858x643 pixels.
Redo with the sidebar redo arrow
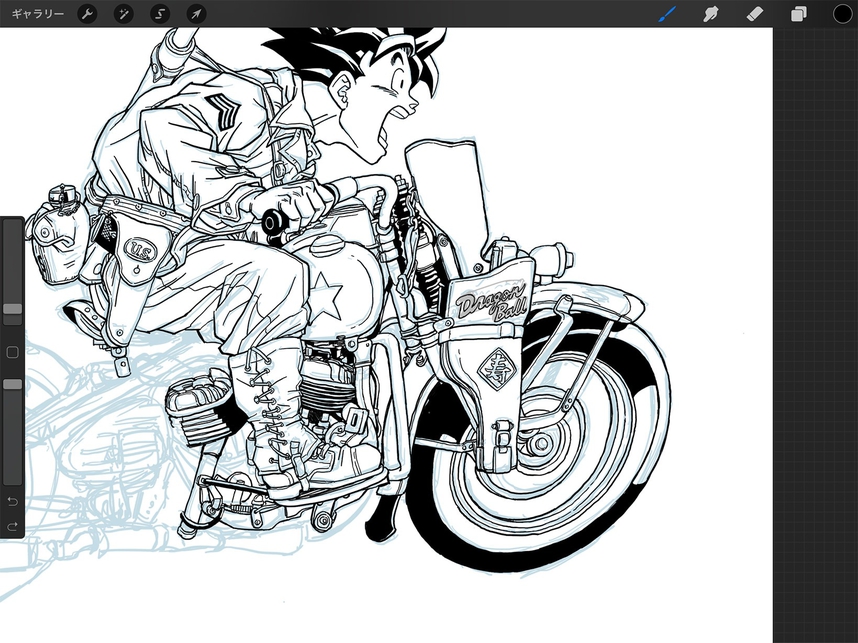coord(12,526)
